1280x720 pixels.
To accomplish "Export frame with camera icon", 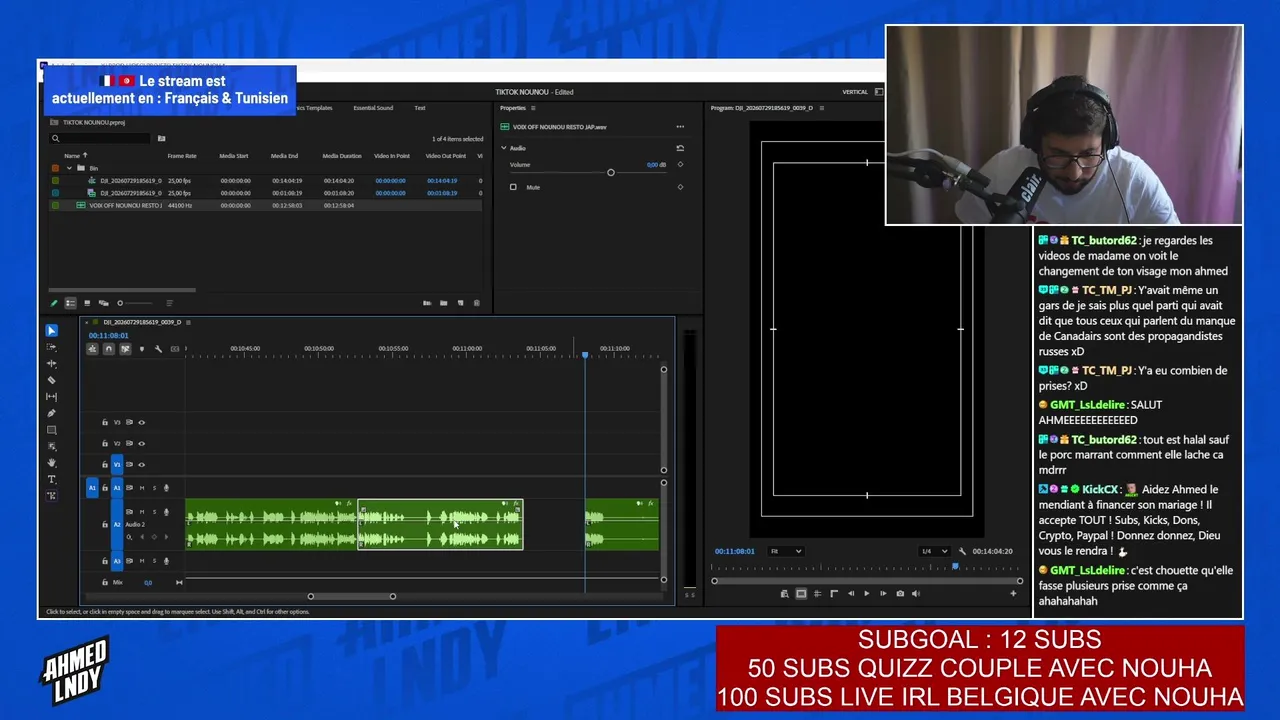I will pyautogui.click(x=900, y=594).
